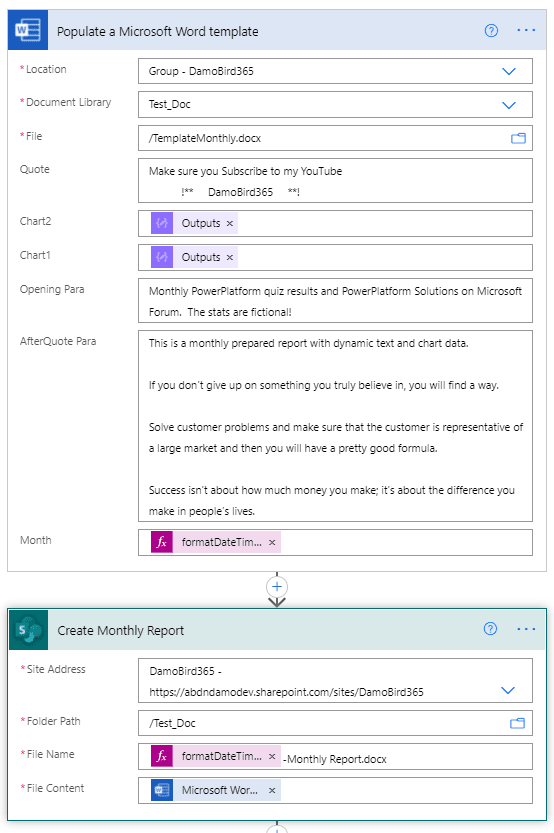This screenshot has width=554, height=833.
Task: Click the AfterQuote Para text area
Action: [x=335, y=426]
